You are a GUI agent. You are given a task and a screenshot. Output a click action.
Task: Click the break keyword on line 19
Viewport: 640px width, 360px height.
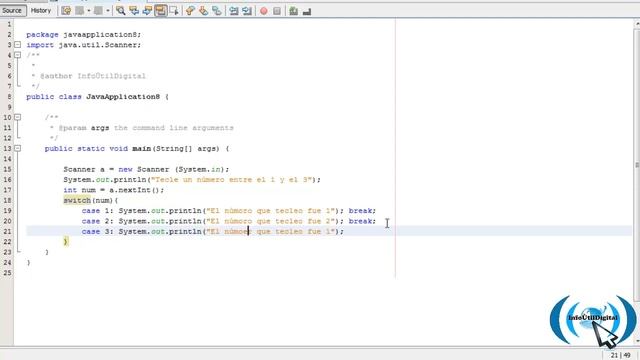(360, 211)
